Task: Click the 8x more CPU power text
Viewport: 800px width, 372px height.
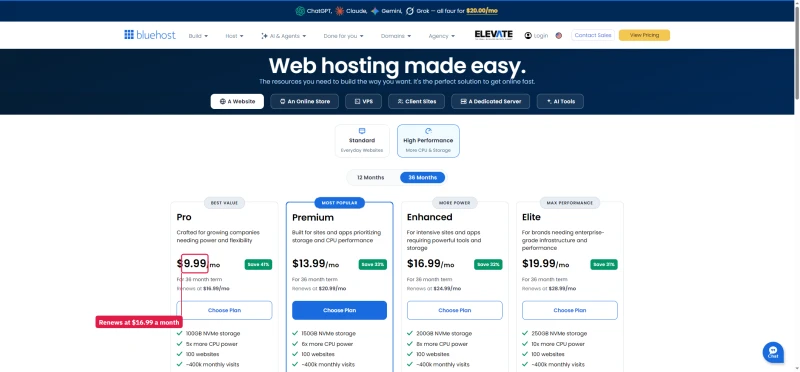Action: click(x=442, y=344)
